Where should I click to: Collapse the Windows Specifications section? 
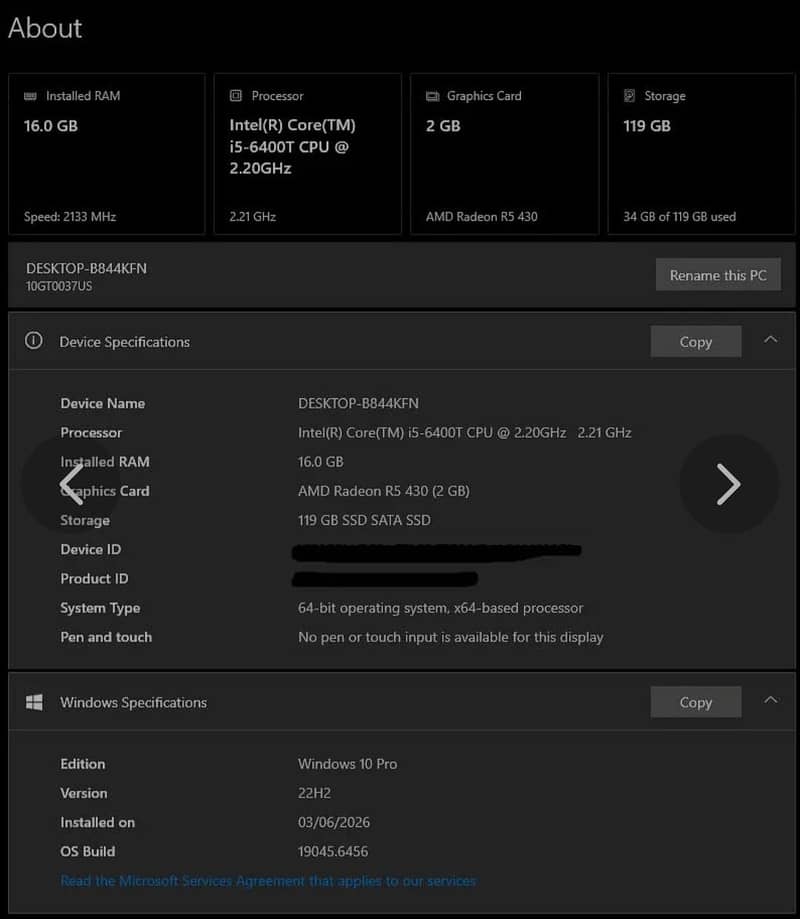[x=771, y=700]
